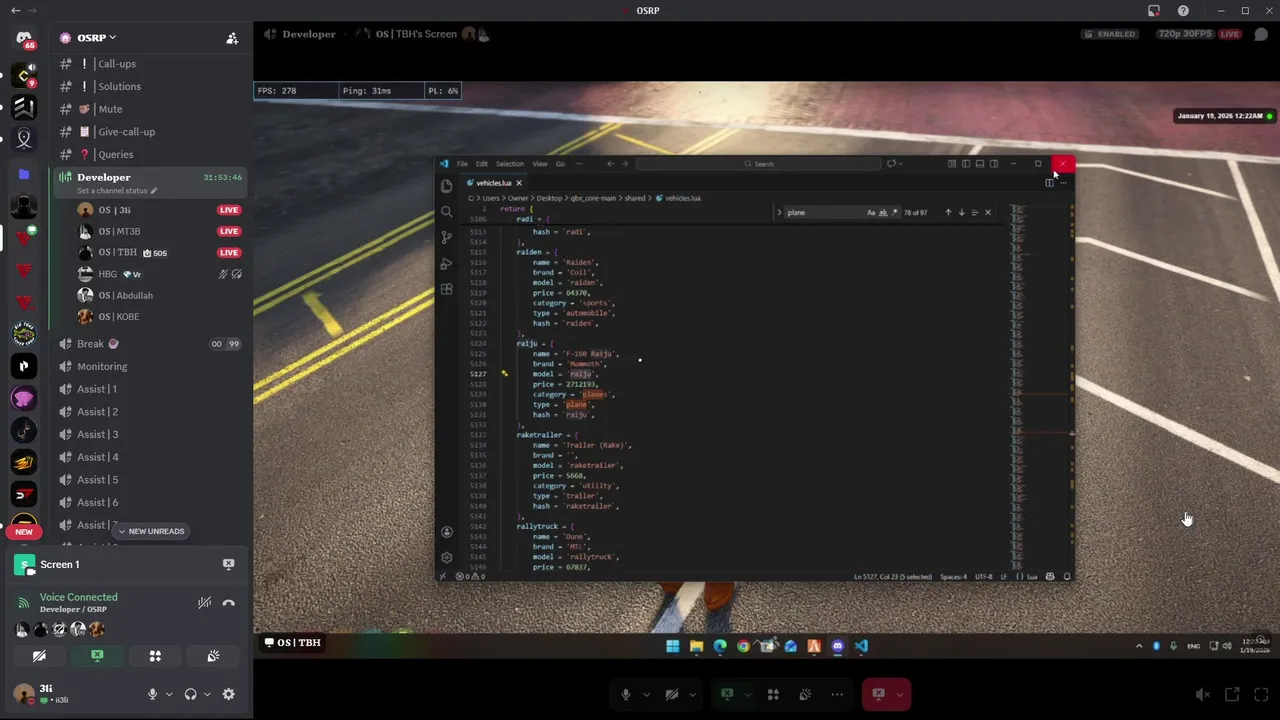
Task: Open soundboard in bottom call bar
Action: (805, 694)
